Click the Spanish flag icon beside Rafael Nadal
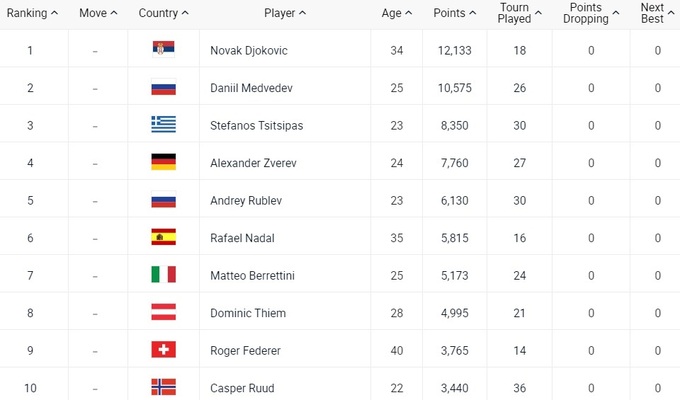The height and width of the screenshot is (400, 680). point(163,237)
